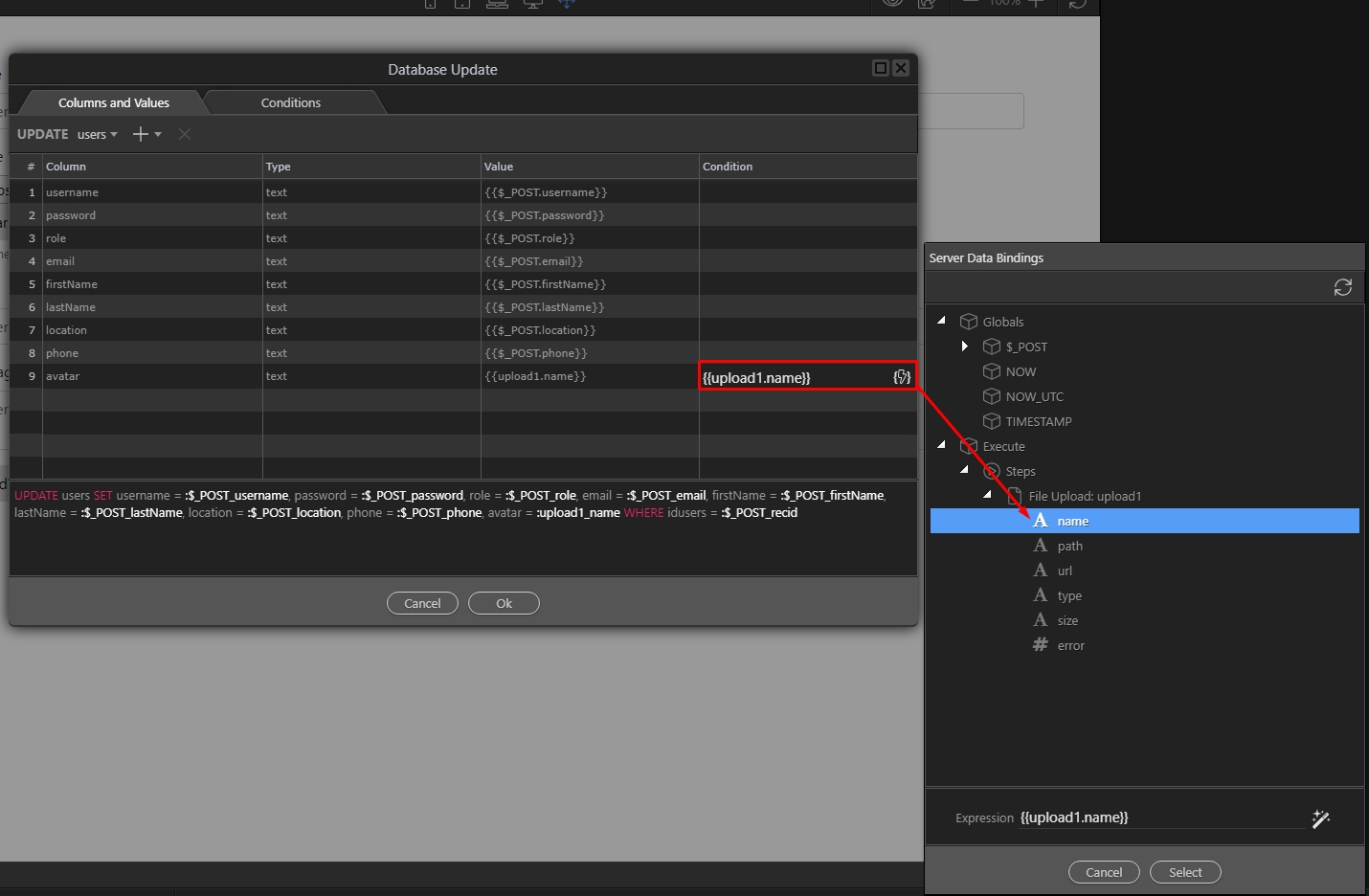Select the path binding
The image size is (1369, 896).
click(x=1069, y=546)
